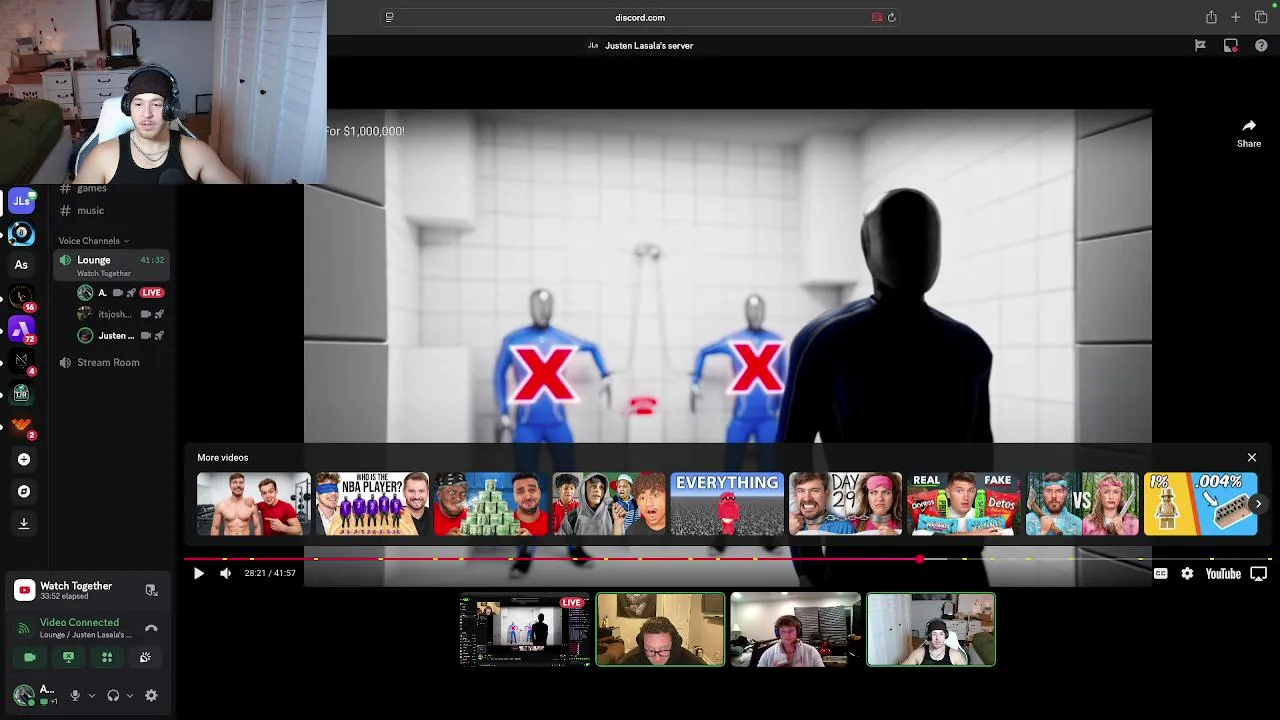The height and width of the screenshot is (720, 1280).
Task: Open 'Who is the NBA player' video
Action: click(372, 504)
